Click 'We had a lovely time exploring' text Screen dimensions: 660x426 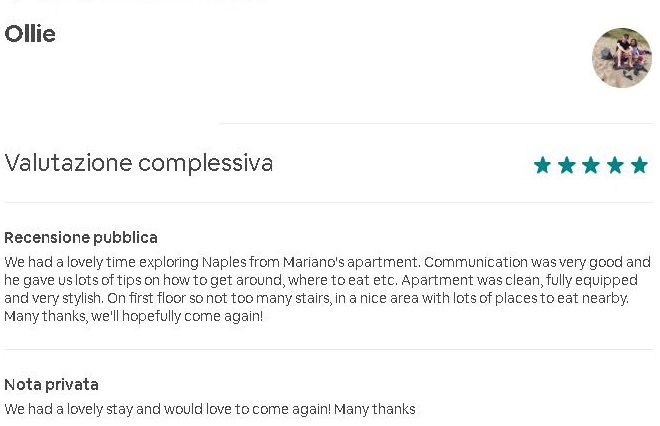100,262
